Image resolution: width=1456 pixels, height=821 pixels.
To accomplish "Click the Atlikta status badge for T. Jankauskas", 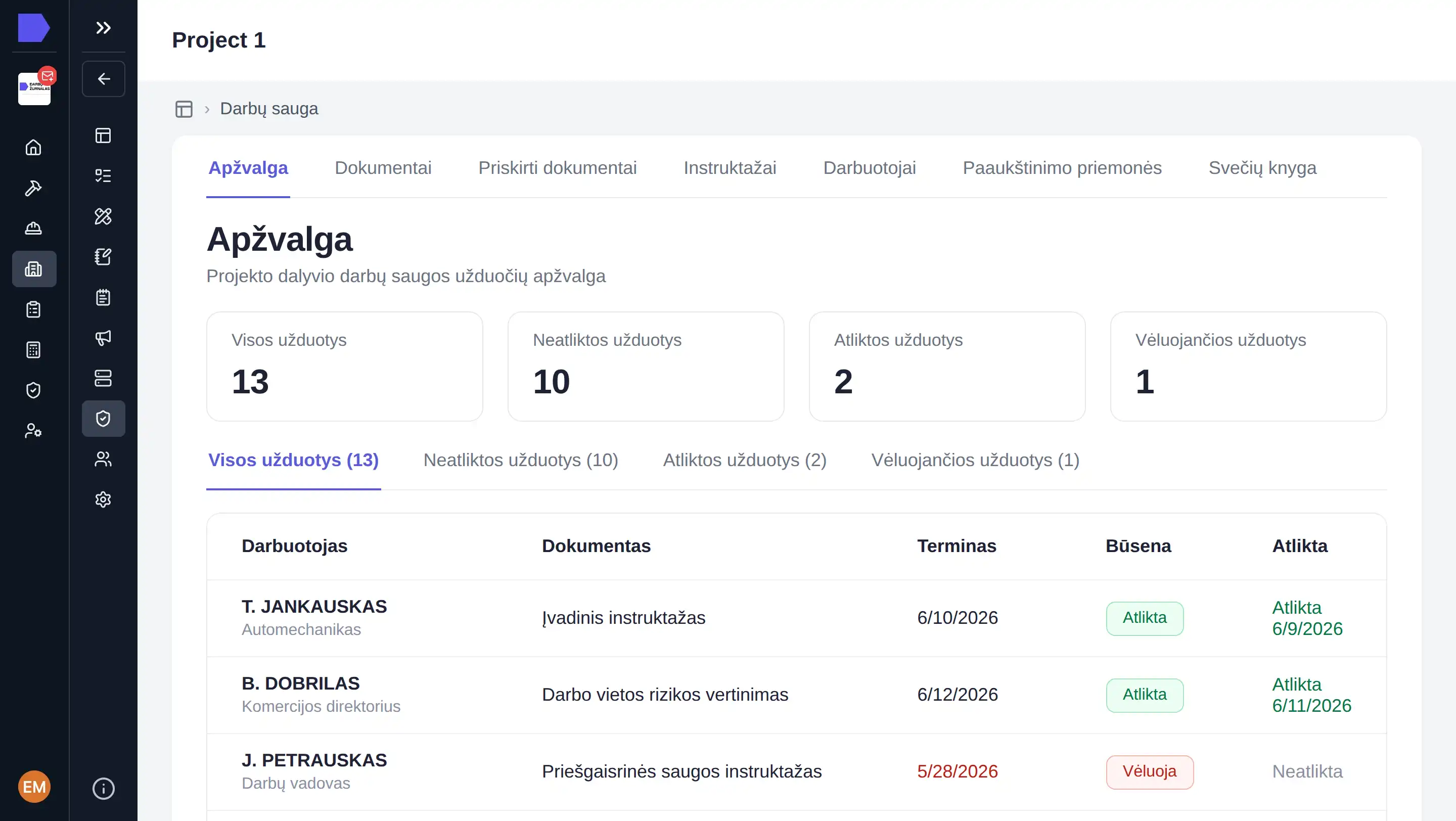I will (1145, 618).
